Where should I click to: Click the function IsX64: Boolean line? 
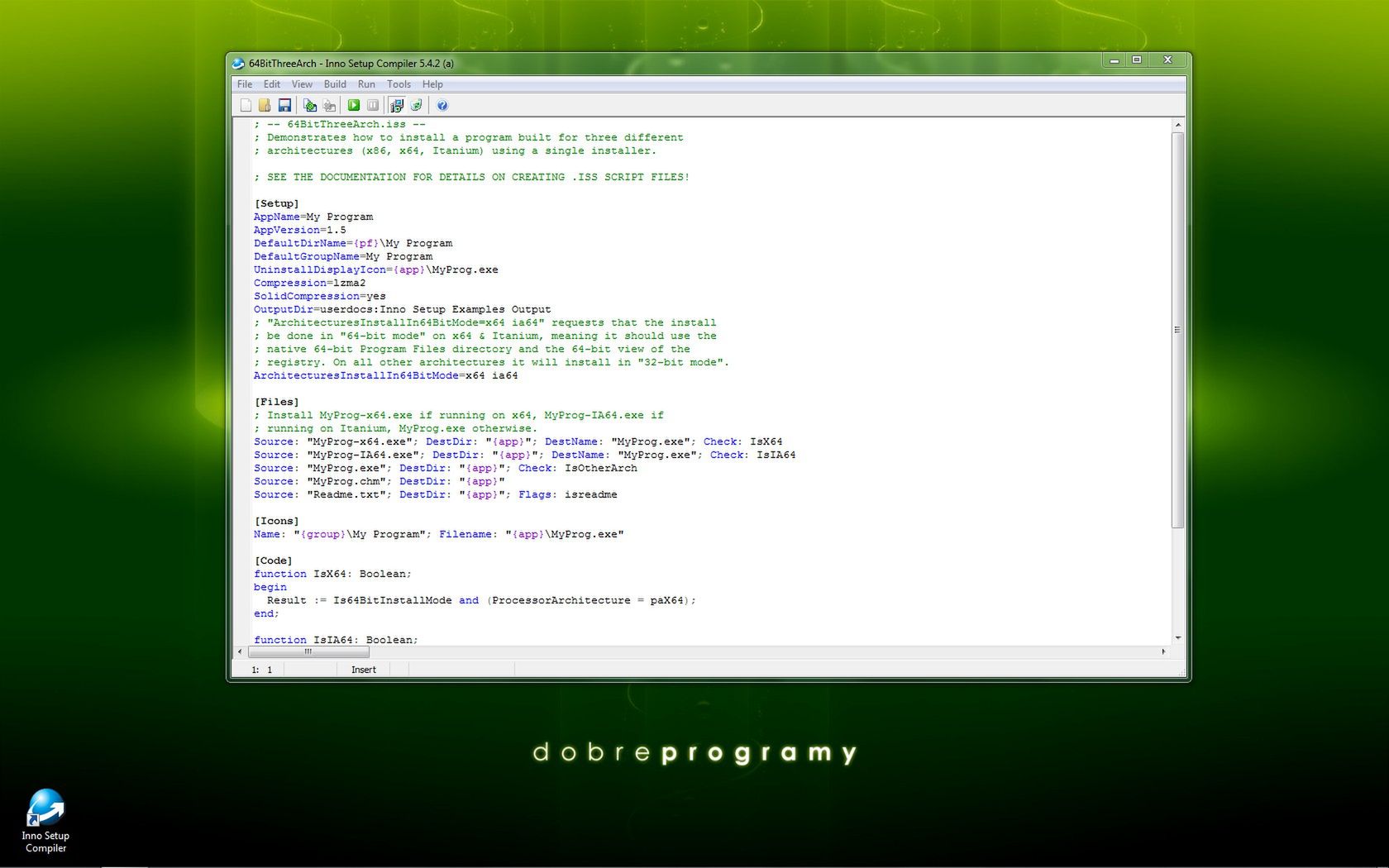[x=333, y=574]
